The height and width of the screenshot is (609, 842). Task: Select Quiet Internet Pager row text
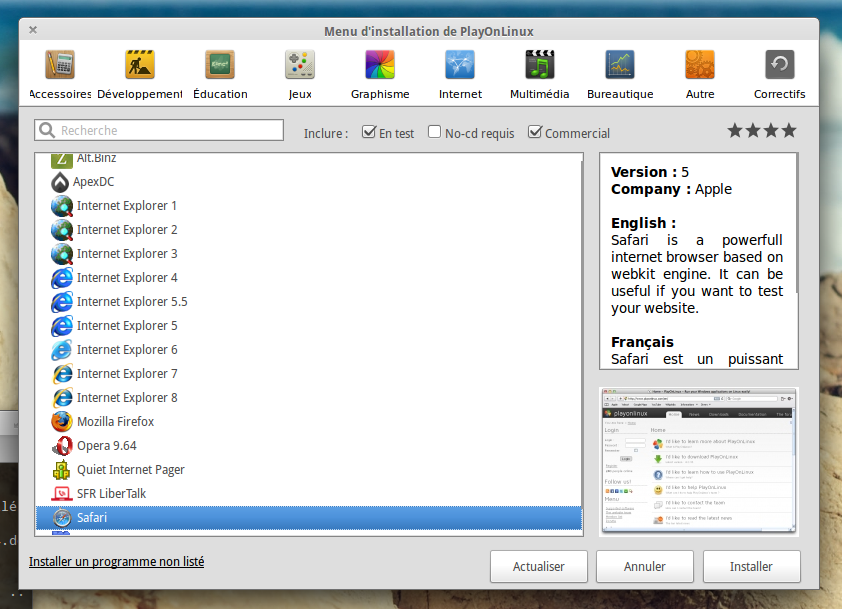pos(130,470)
